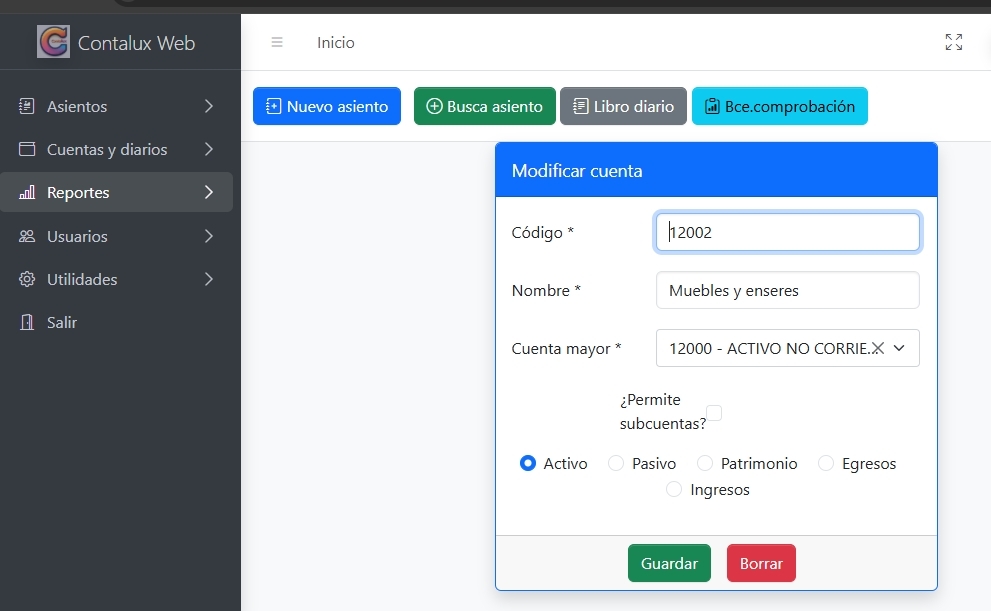
Task: Click the hamburger menu icon in header
Action: tap(277, 42)
